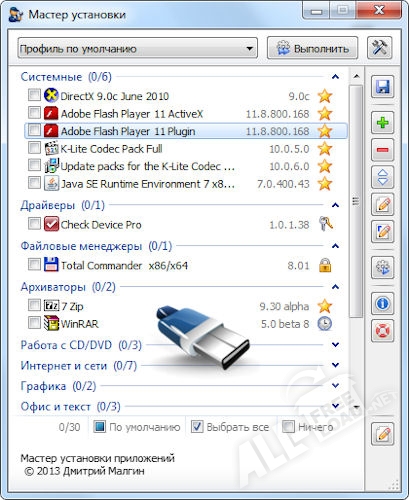Collapse the Драйверы section

click(x=335, y=205)
